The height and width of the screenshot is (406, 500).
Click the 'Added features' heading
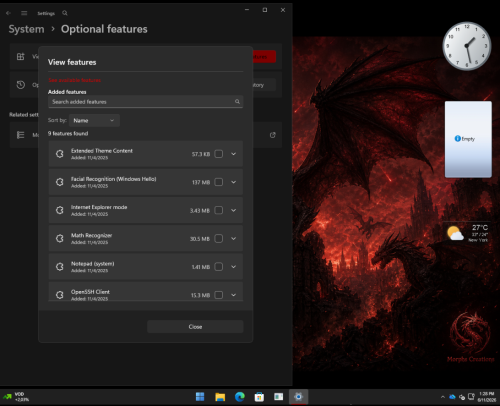click(67, 92)
